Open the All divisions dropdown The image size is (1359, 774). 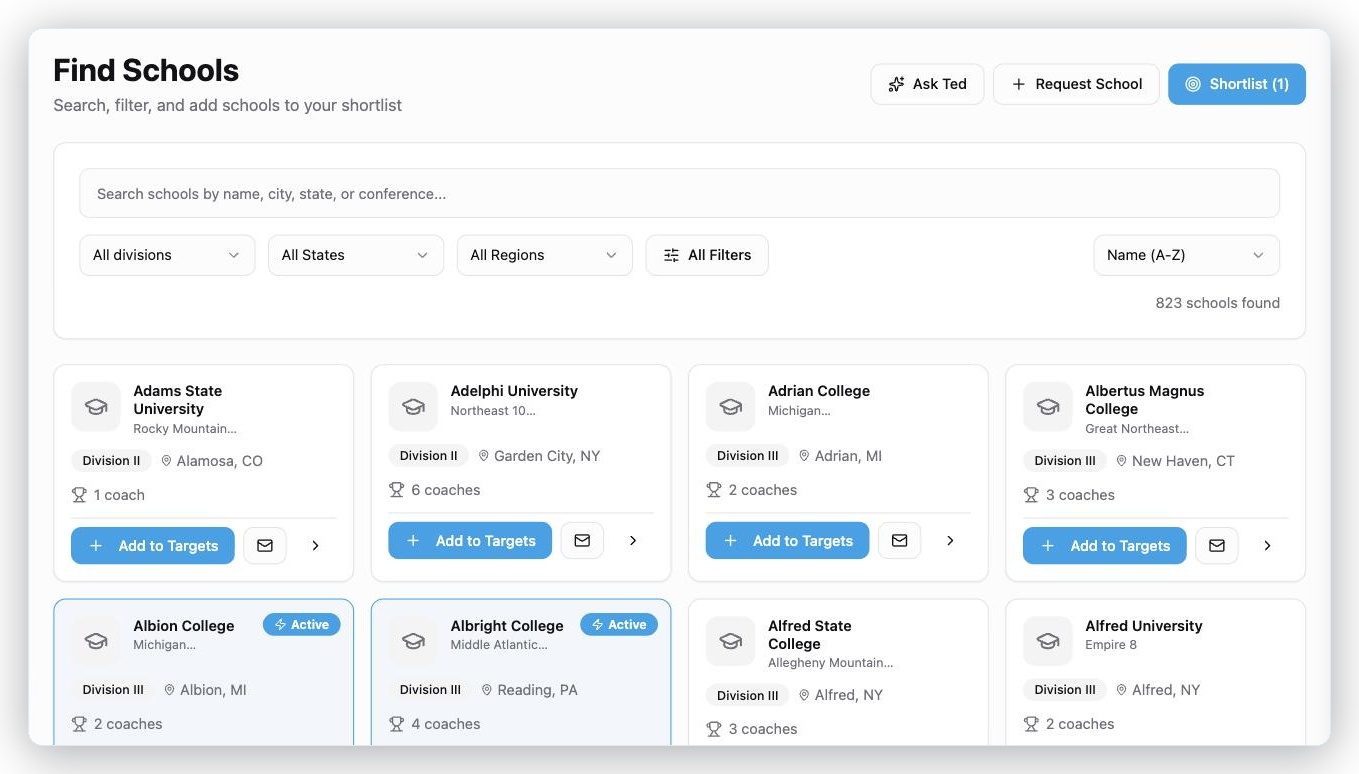click(x=167, y=255)
